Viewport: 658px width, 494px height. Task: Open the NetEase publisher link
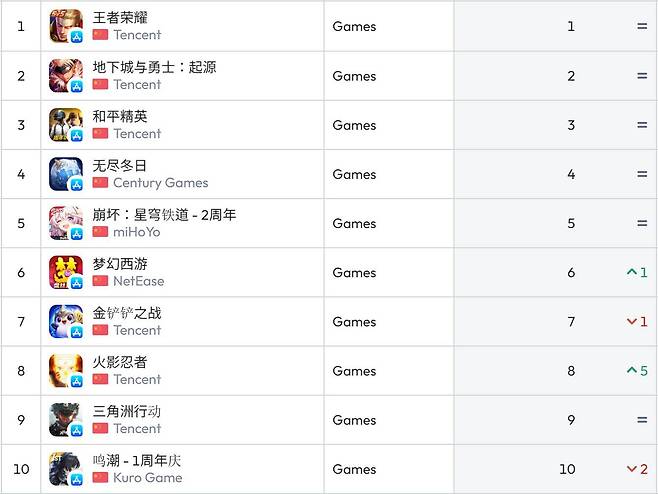coord(138,281)
